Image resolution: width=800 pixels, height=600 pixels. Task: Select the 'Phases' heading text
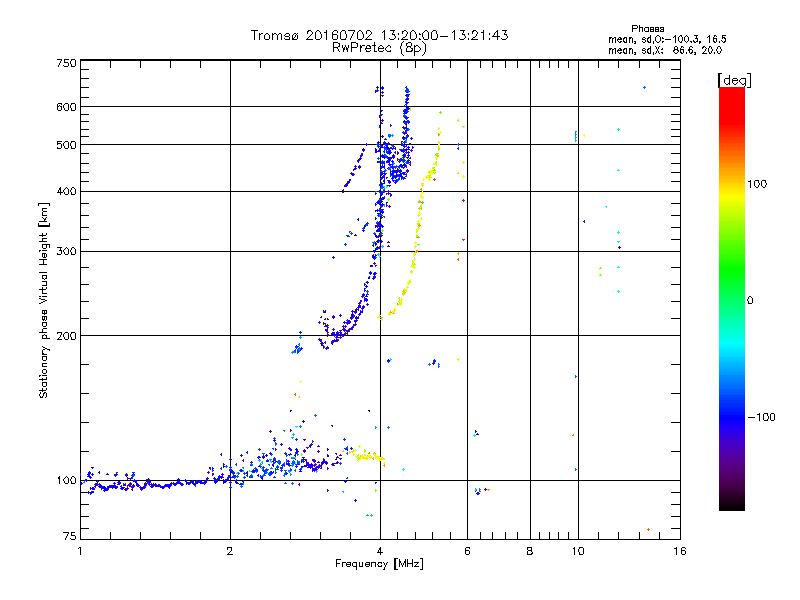[647, 29]
